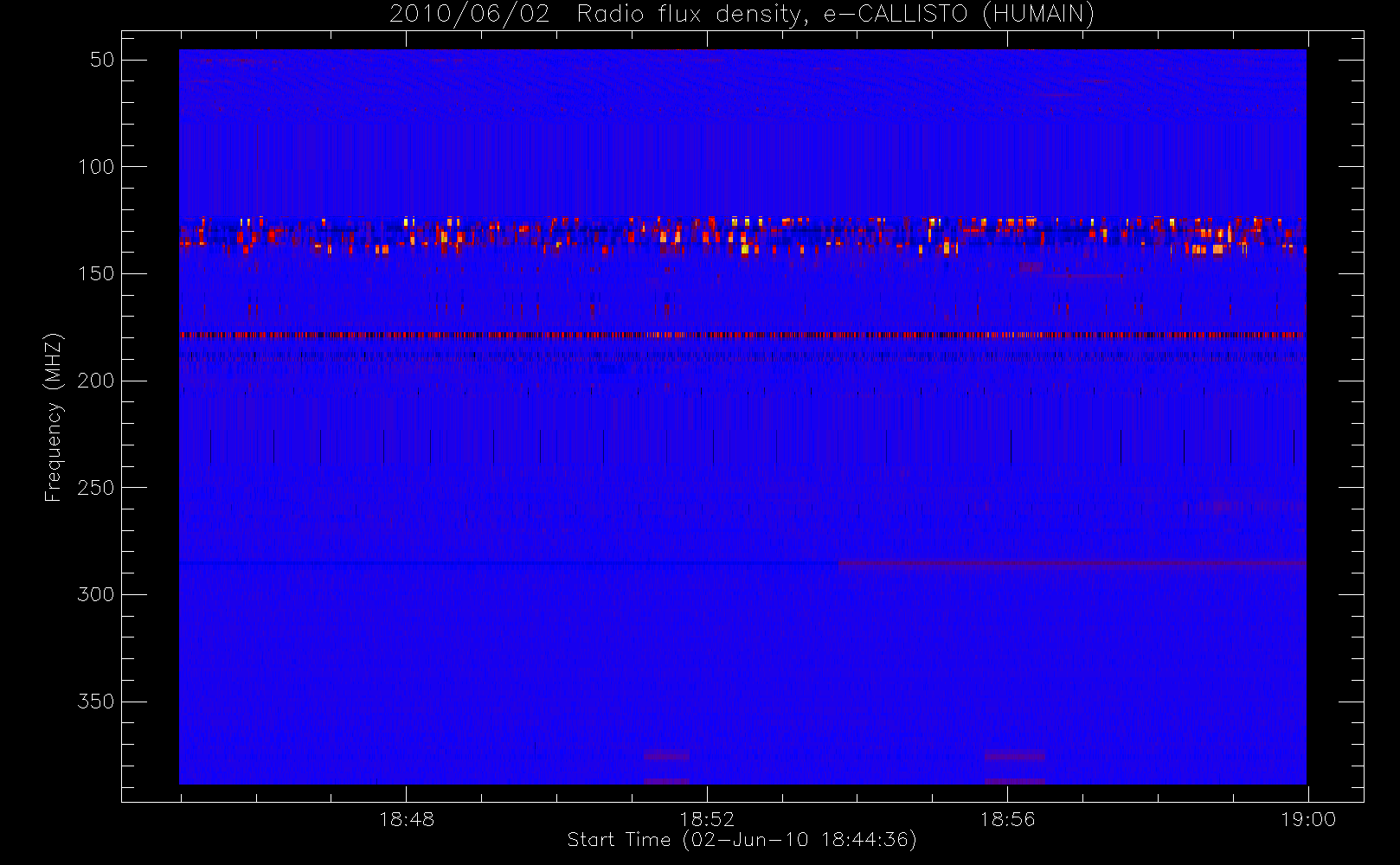
Task: Click the 18:48 time tick label
Action: pyautogui.click(x=407, y=819)
